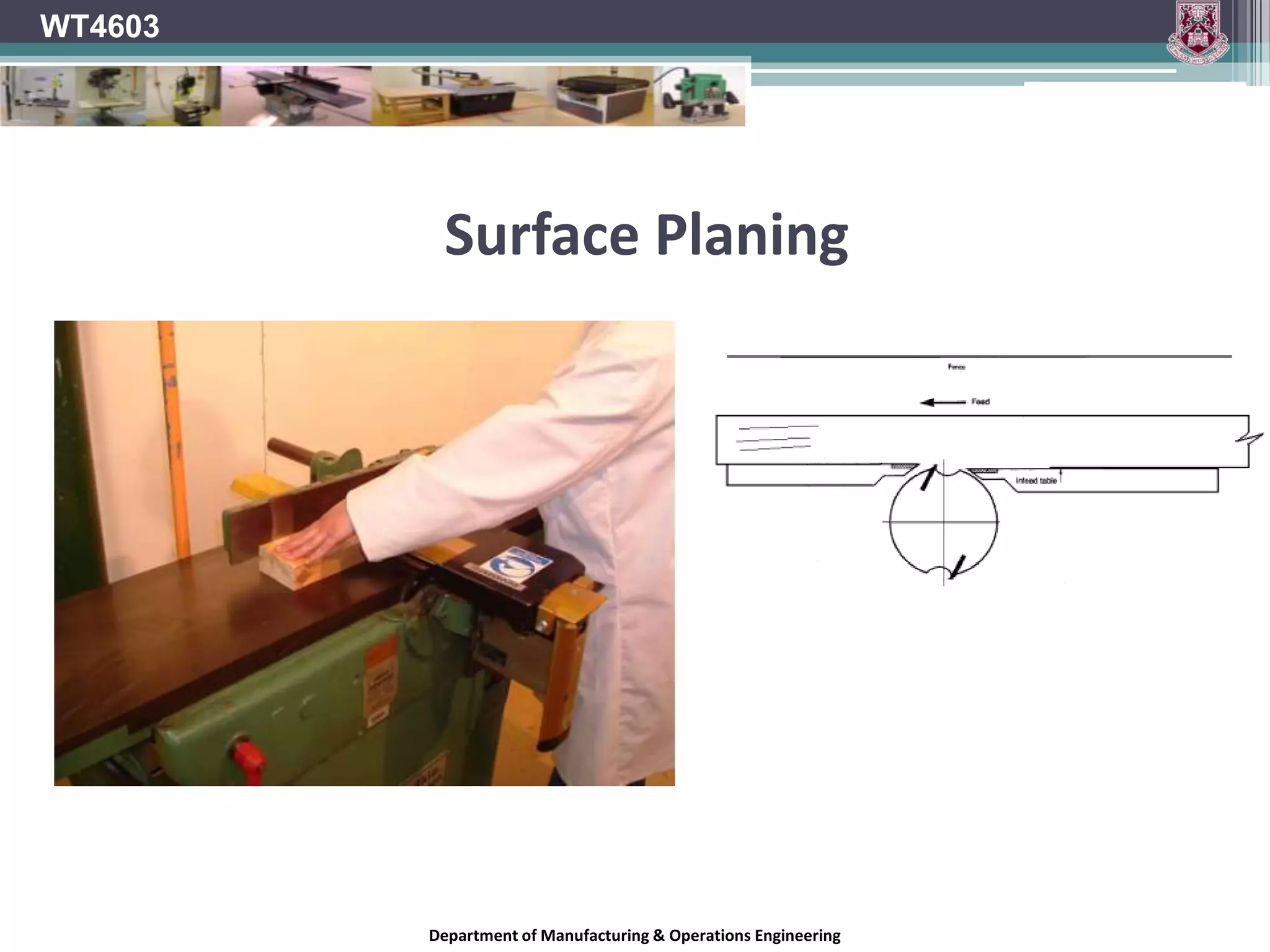Image resolution: width=1270 pixels, height=952 pixels.
Task: Click the timber workpiece in the diagram
Action: coord(982,440)
